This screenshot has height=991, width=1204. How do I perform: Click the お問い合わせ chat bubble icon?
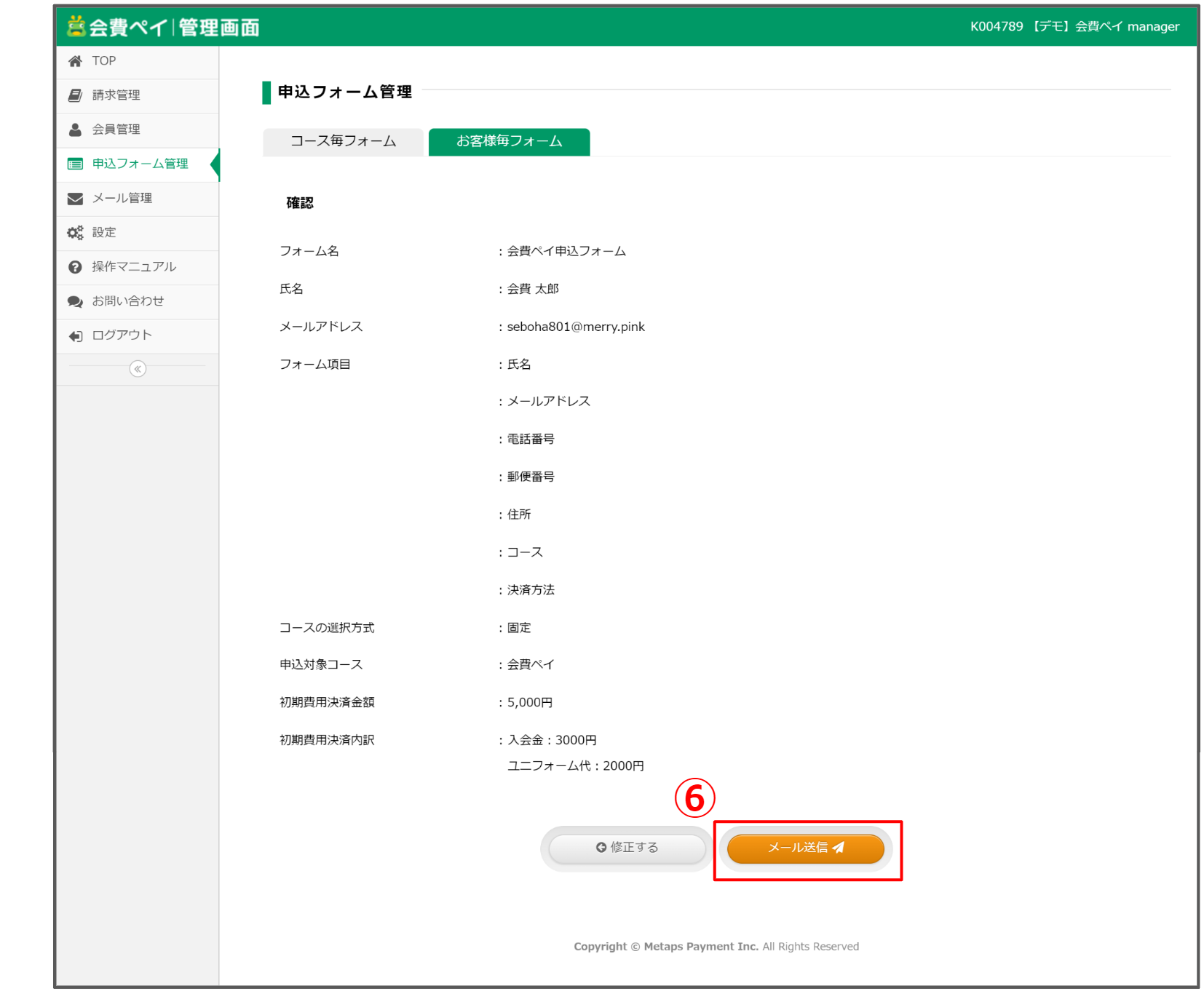75,301
